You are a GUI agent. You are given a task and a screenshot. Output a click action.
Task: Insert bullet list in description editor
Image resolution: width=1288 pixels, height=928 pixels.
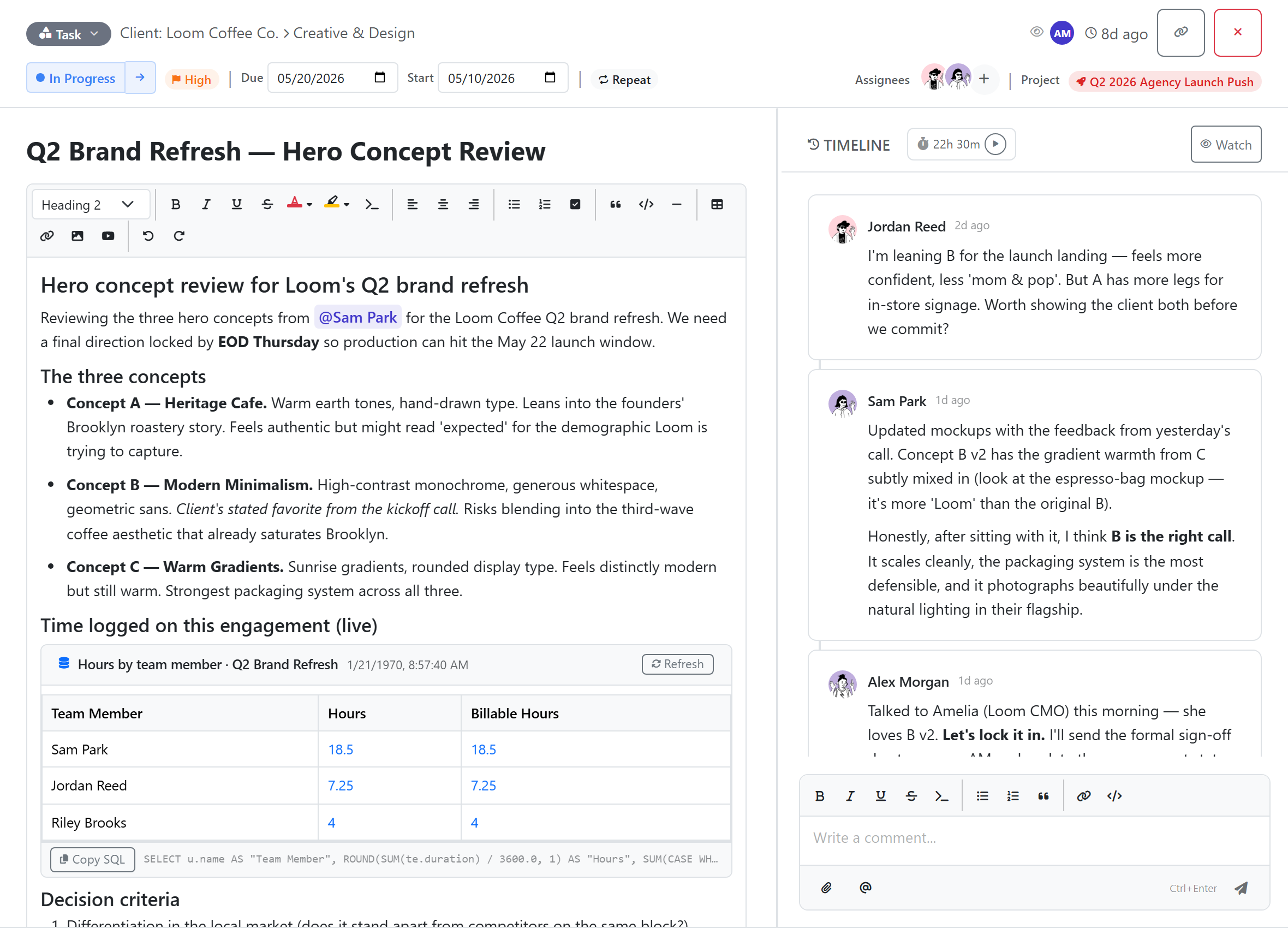point(514,205)
